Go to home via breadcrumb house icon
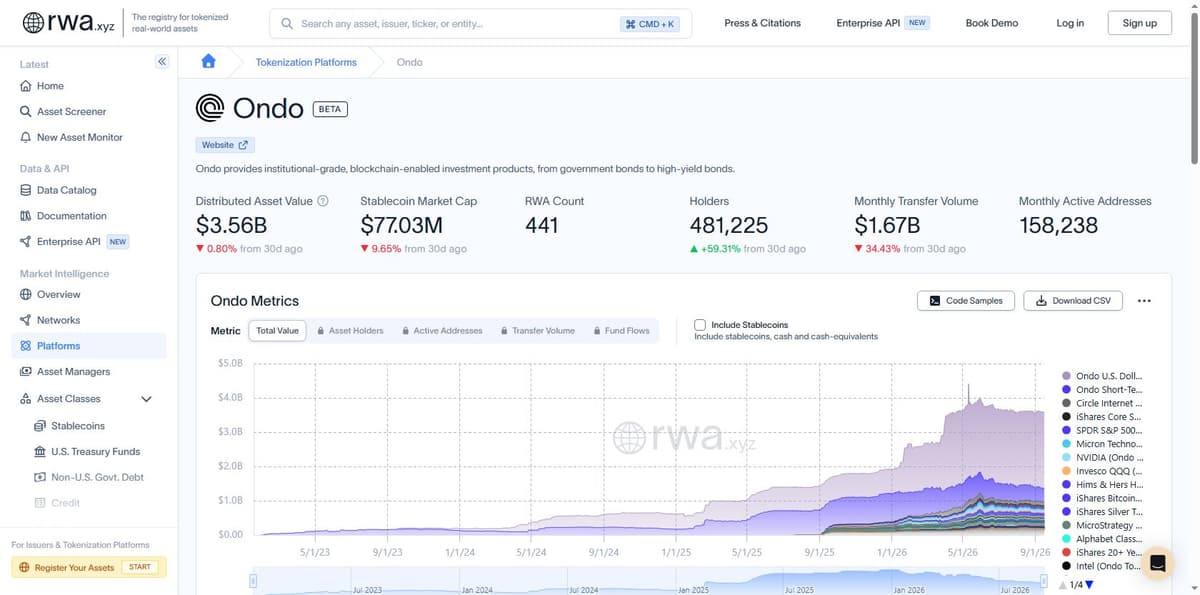The height and width of the screenshot is (595, 1200). [x=208, y=61]
